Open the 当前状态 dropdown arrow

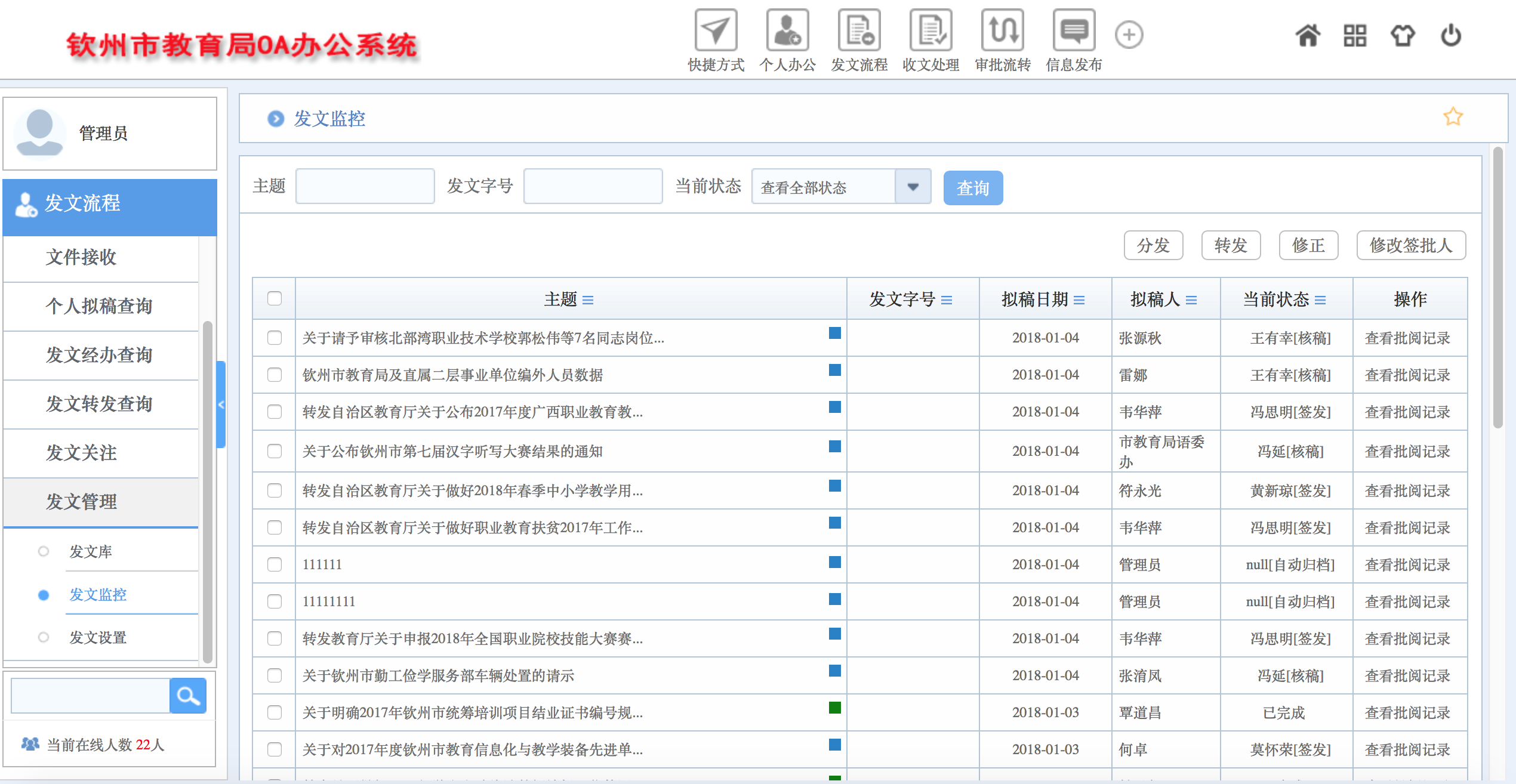point(913,187)
